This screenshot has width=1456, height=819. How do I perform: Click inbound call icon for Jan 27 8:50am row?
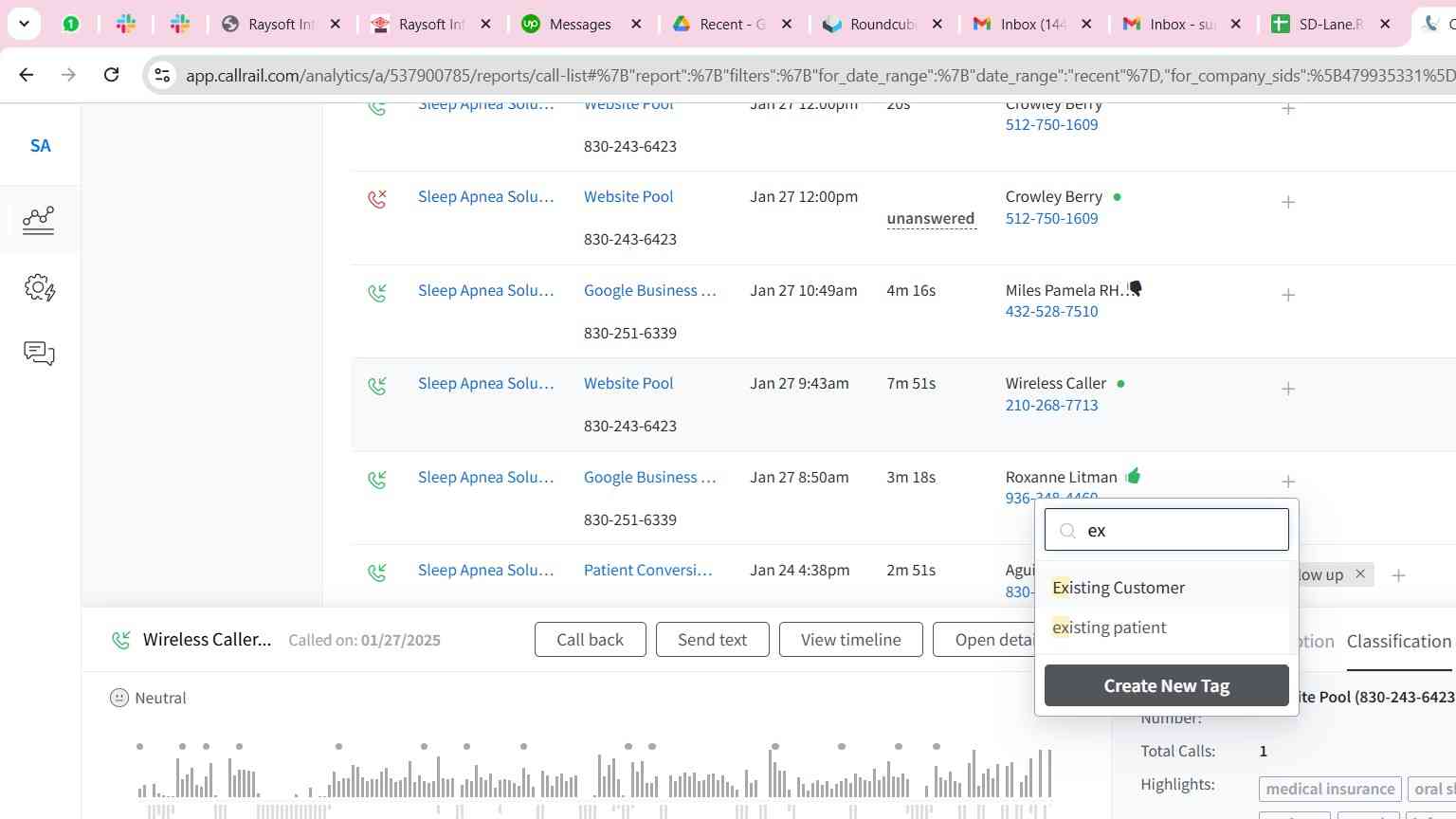(377, 480)
